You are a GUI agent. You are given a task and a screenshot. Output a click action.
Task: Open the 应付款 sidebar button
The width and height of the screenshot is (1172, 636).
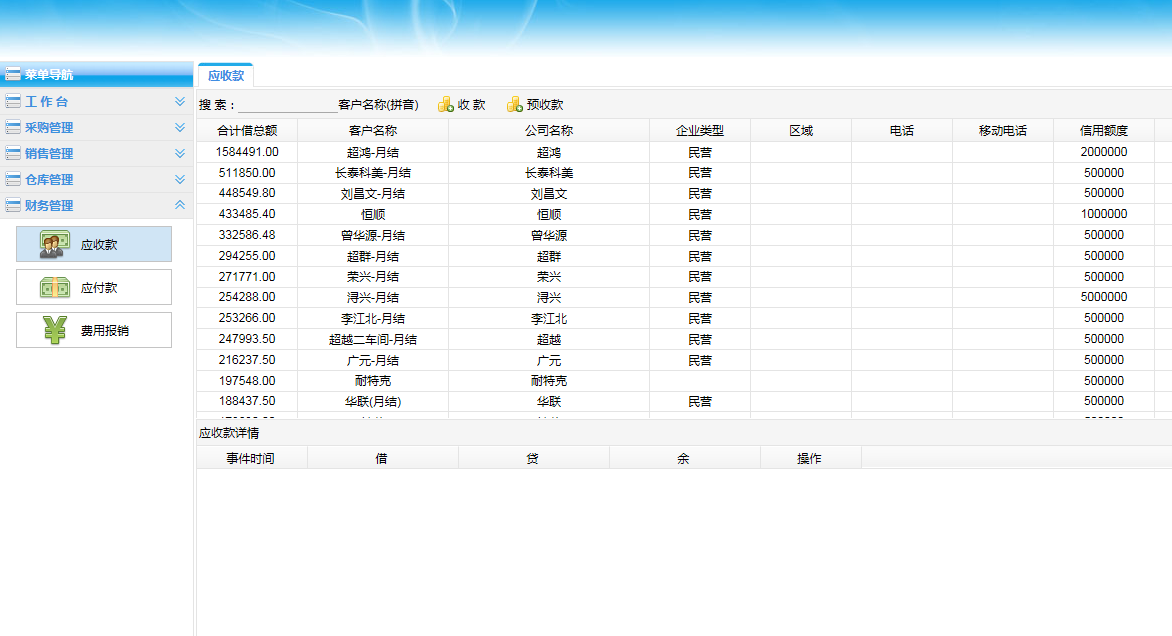94,287
